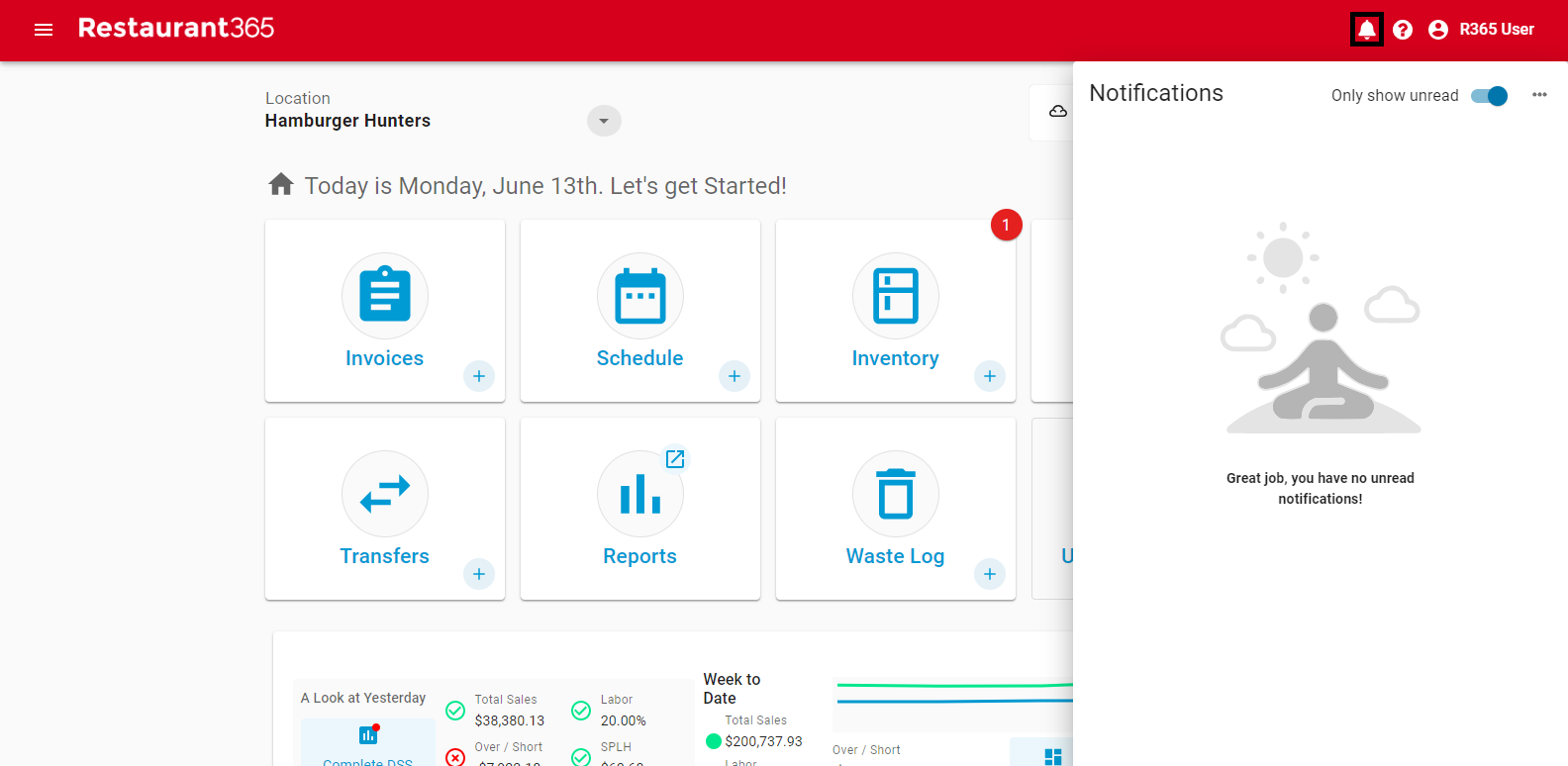Open the Reports link
Viewport: 1568px width, 766px height.
[x=640, y=556]
